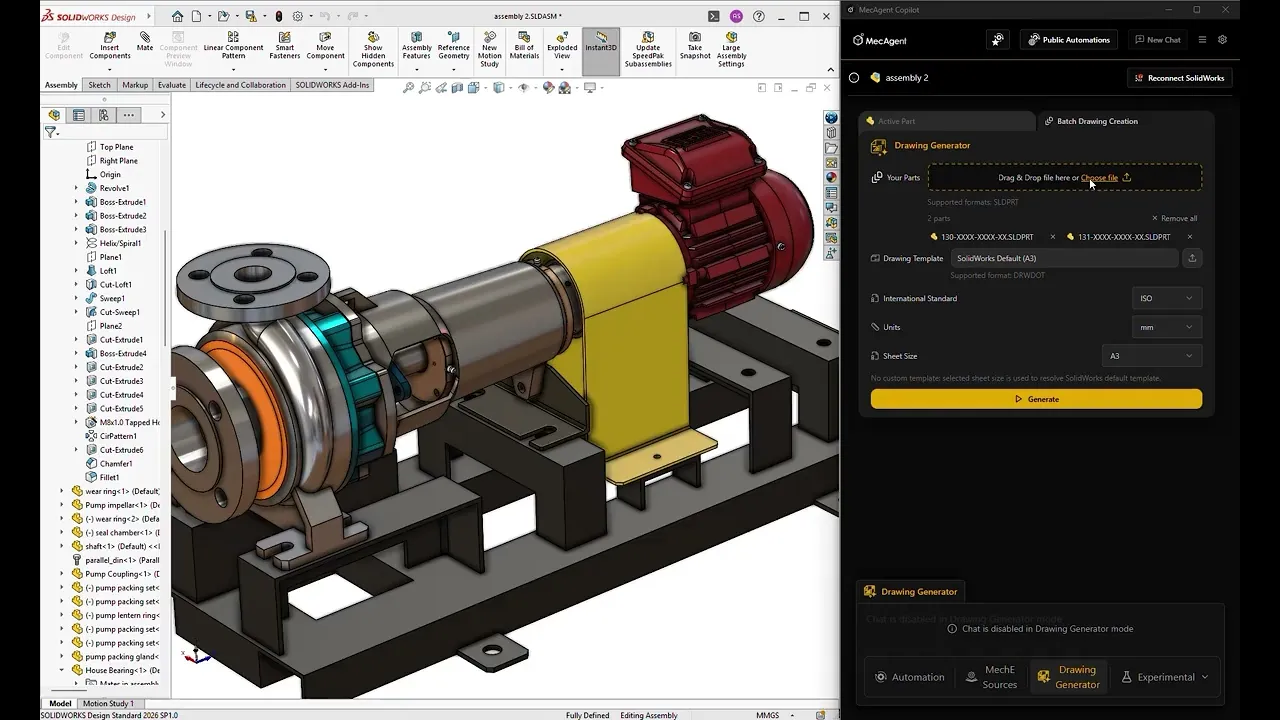
Task: Switch to the Sketch tab
Action: pyautogui.click(x=100, y=85)
